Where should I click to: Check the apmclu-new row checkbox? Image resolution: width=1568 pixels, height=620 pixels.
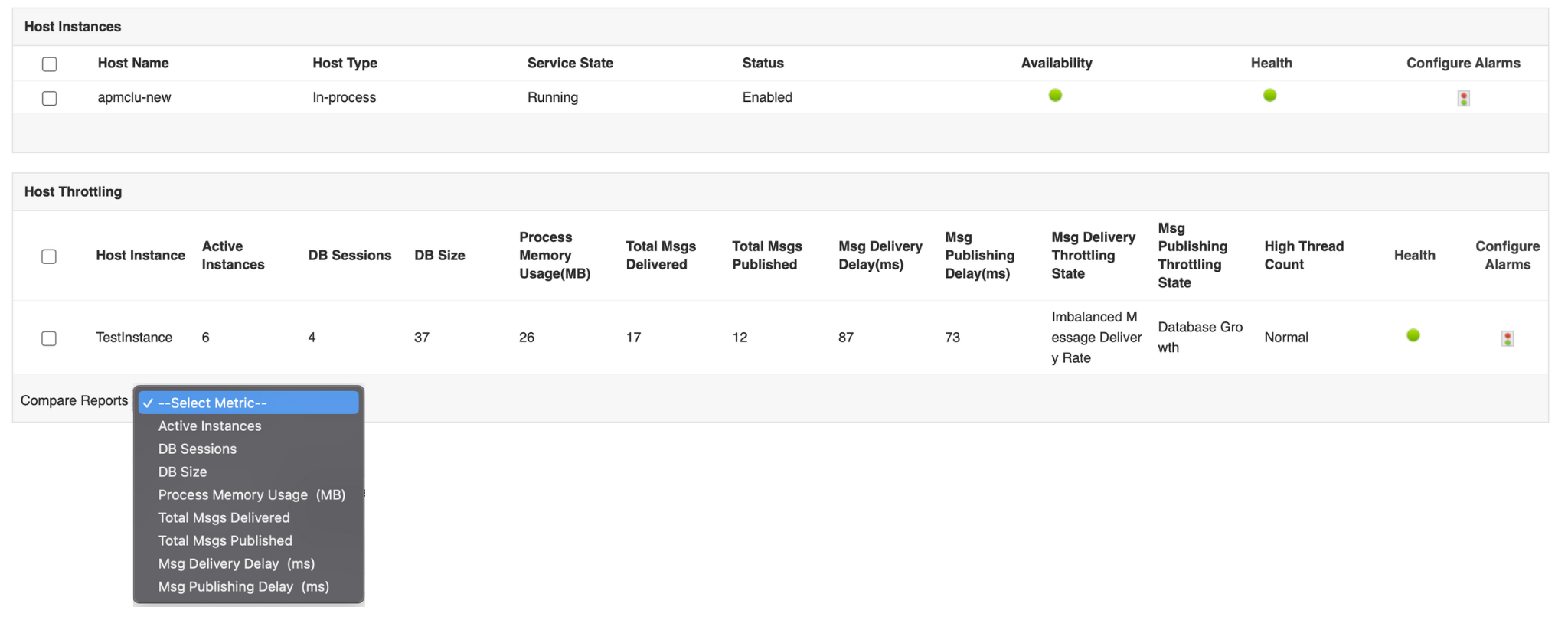pos(50,98)
